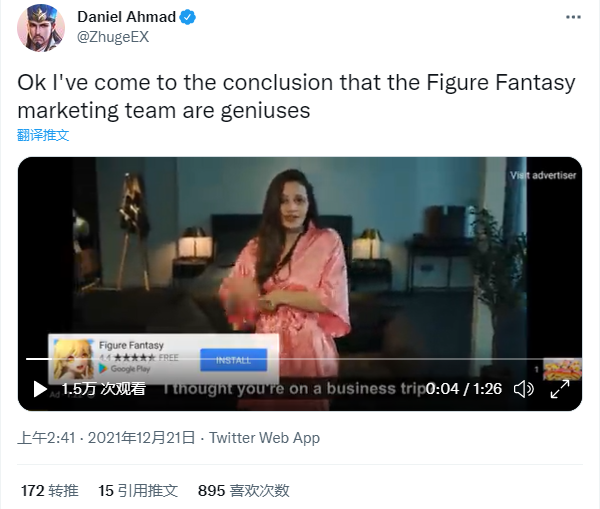Click the Figure Fantasy app icon
Screen dimensions: 600x509
(x=73, y=359)
